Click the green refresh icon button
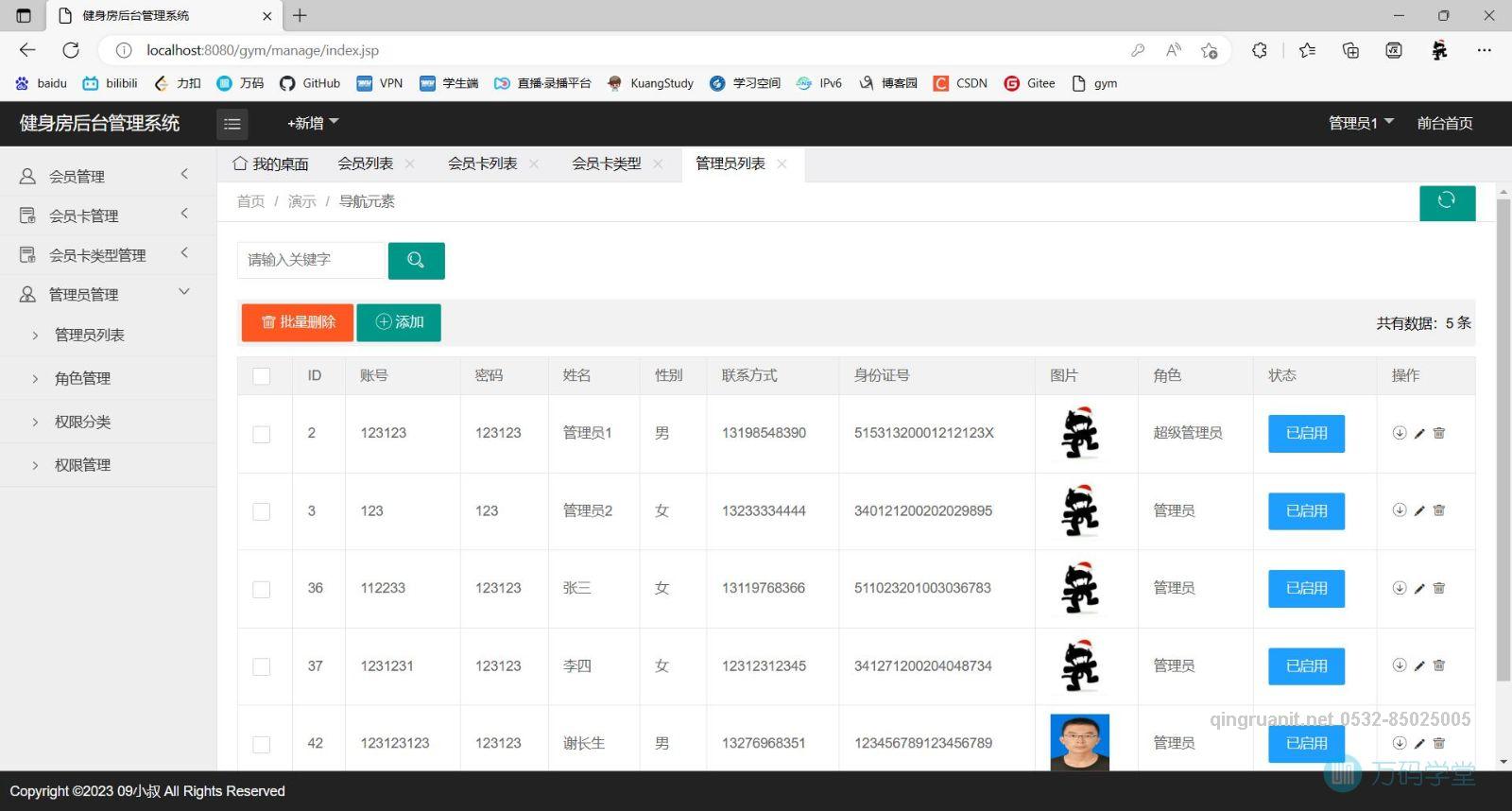The image size is (1512, 811). tap(1446, 201)
